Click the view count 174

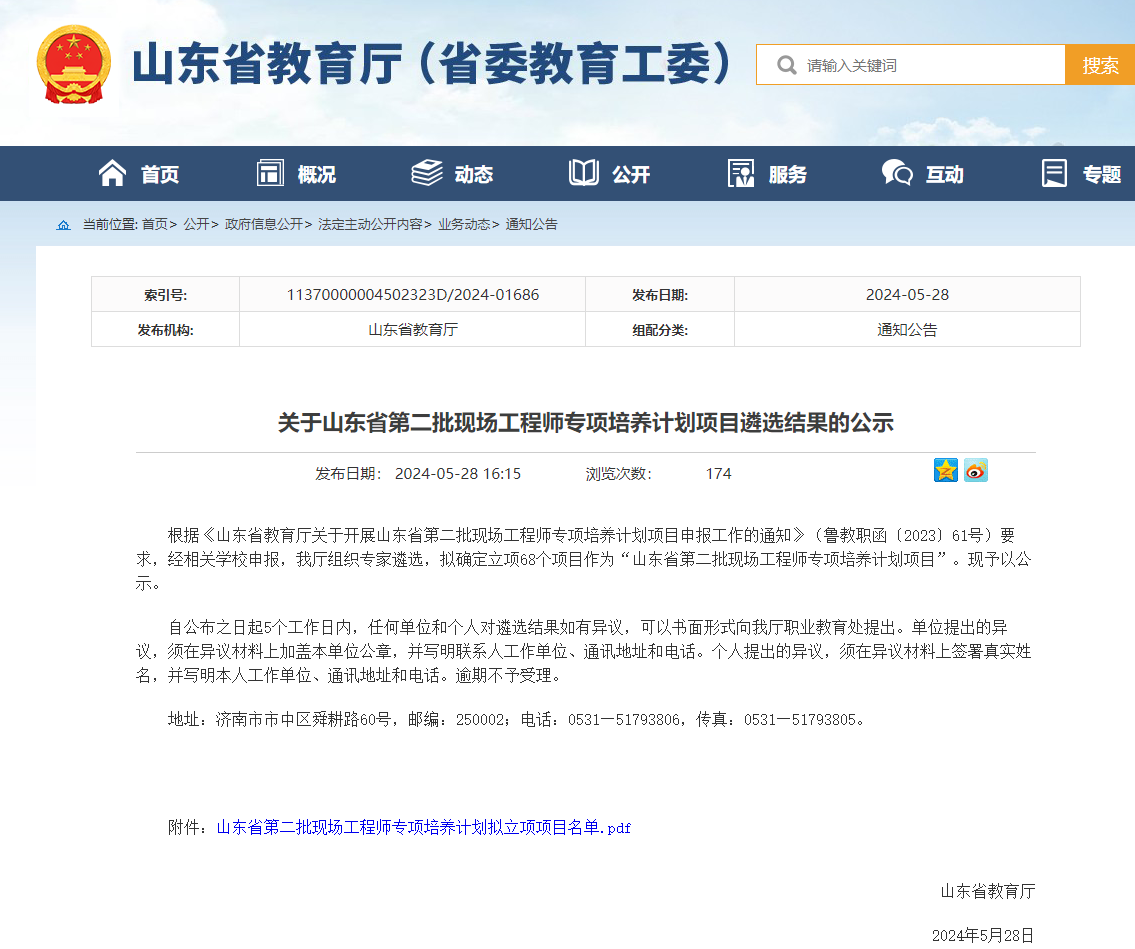718,473
